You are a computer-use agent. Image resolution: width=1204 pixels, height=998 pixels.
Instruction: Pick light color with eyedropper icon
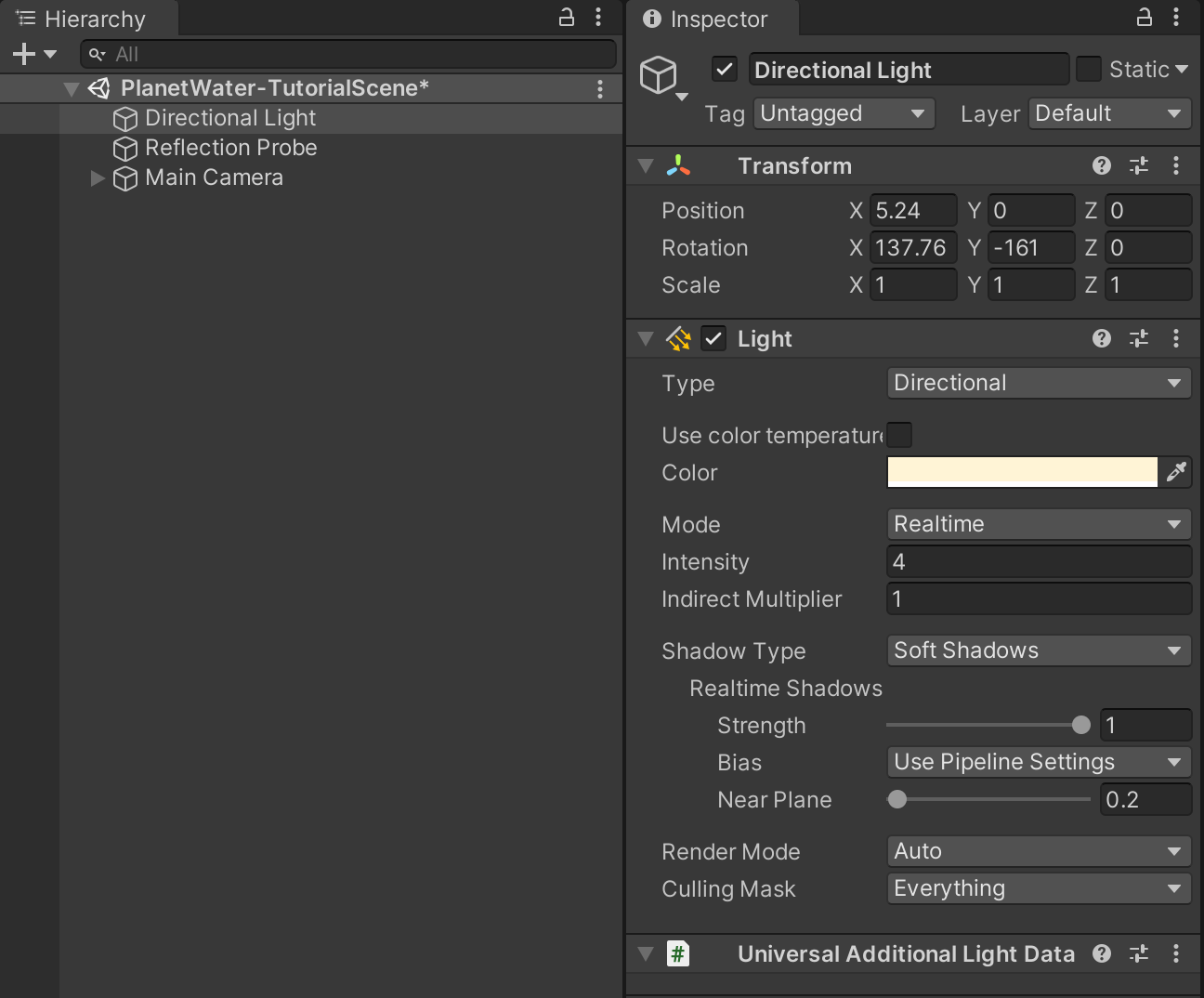tap(1176, 472)
